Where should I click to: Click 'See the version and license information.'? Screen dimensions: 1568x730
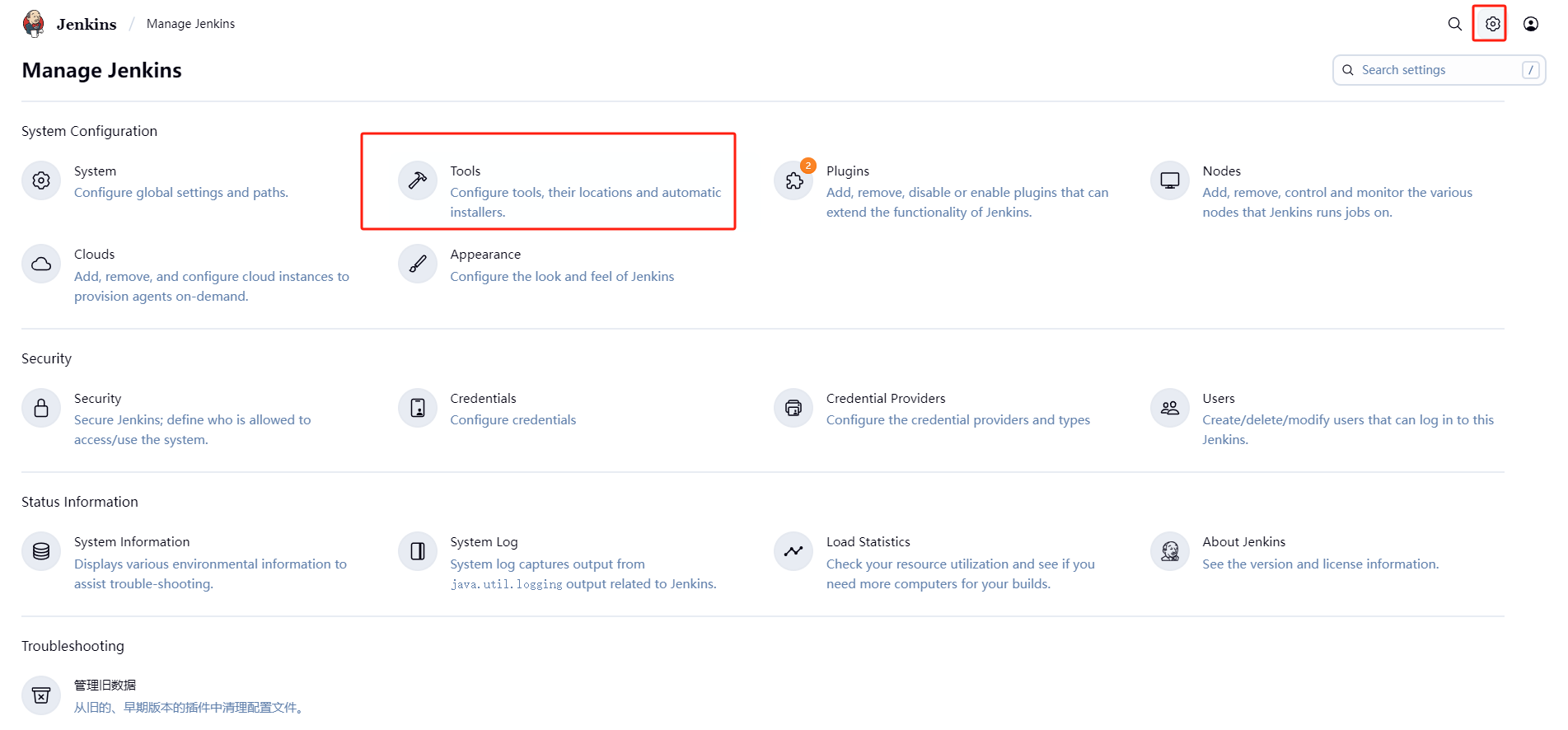pyautogui.click(x=1320, y=564)
